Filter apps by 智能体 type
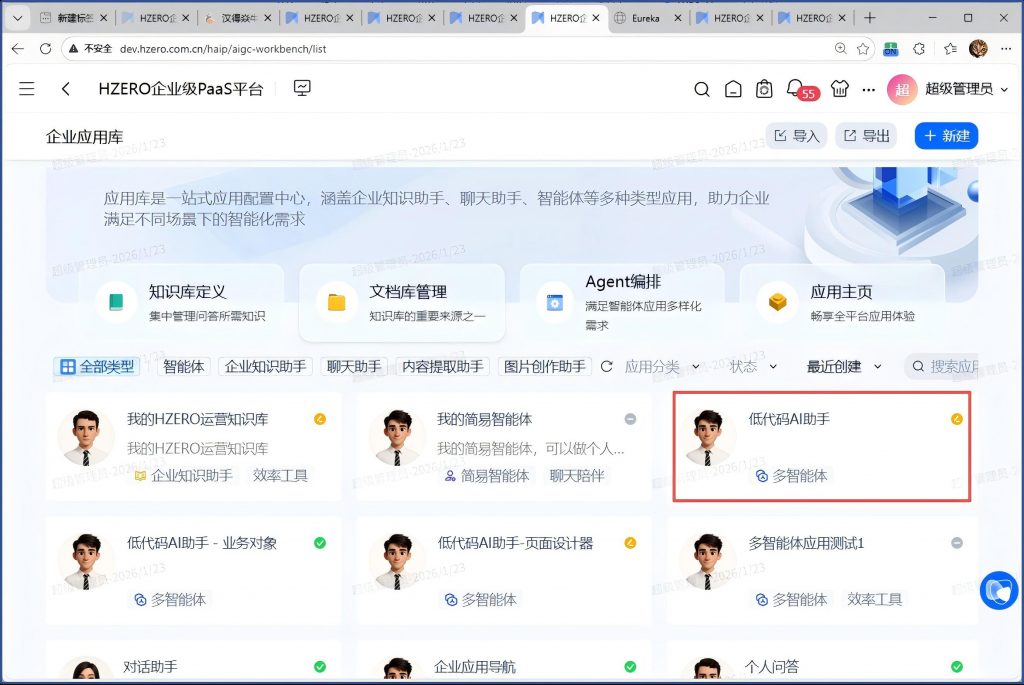 click(x=184, y=367)
